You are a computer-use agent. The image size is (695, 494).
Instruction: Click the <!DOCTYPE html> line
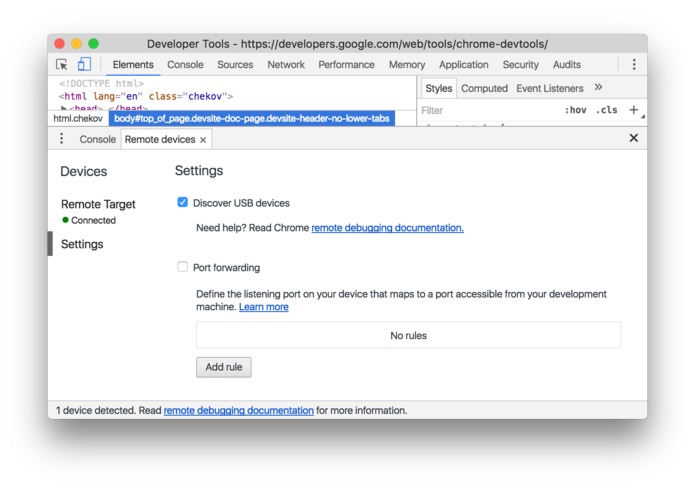[x=102, y=83]
